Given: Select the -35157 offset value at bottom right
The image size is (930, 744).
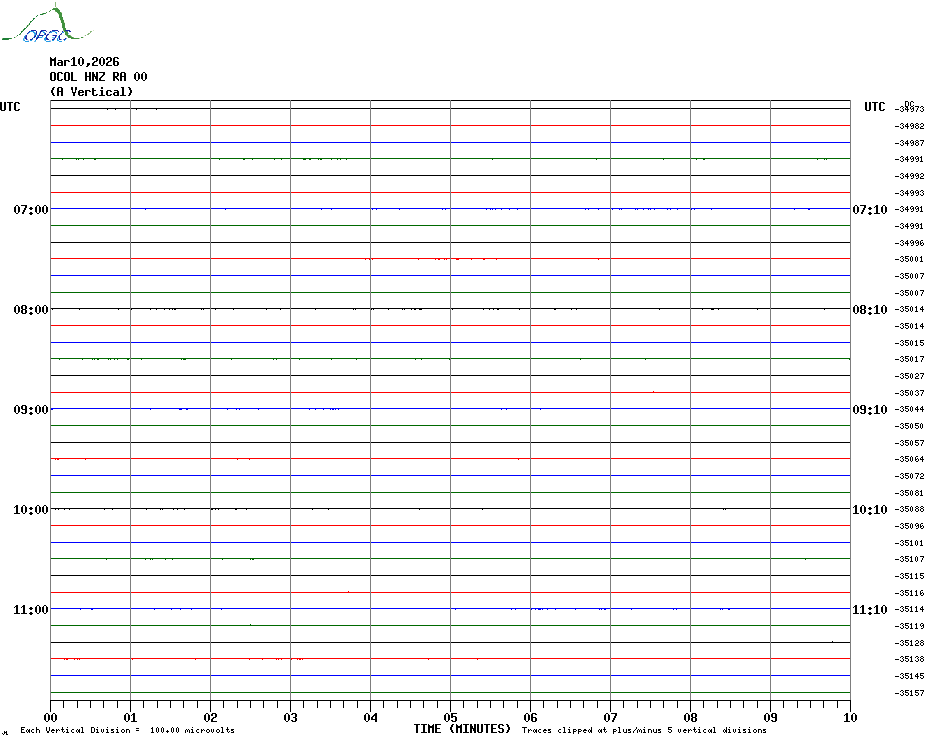Looking at the screenshot, I should point(910,693).
